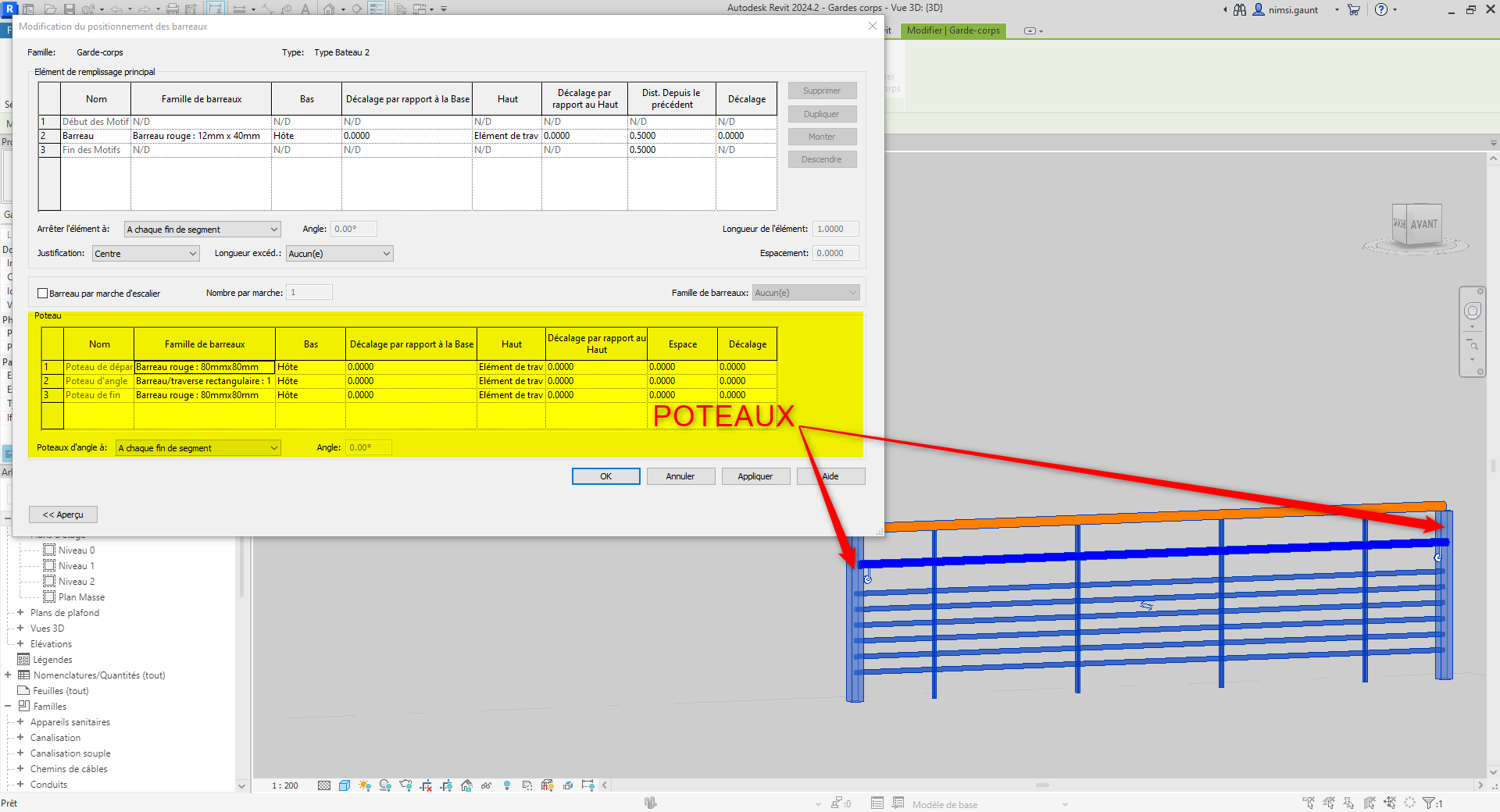This screenshot has height=812, width=1500.
Task: Print using the printer icon
Action: tap(173, 9)
